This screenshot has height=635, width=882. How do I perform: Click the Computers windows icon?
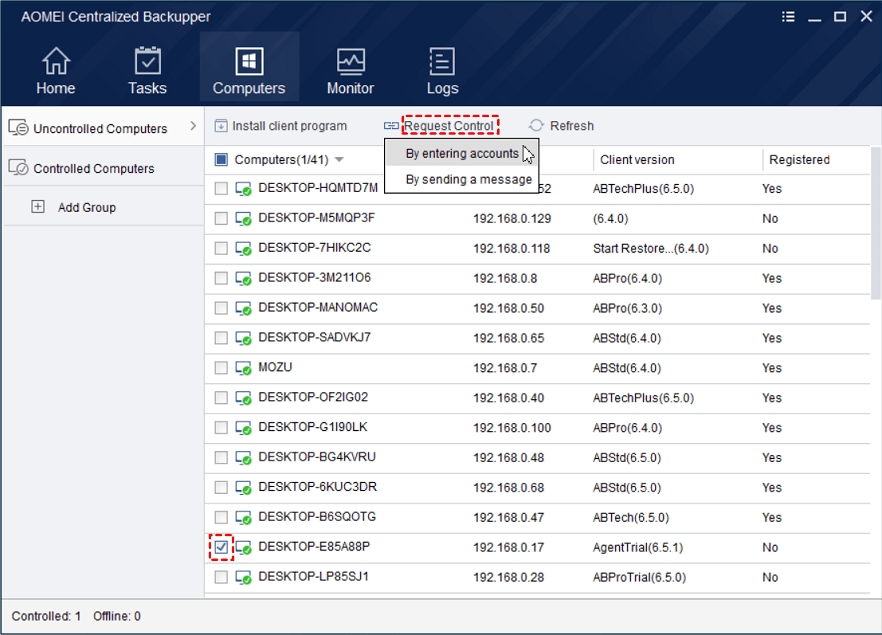coord(249,61)
